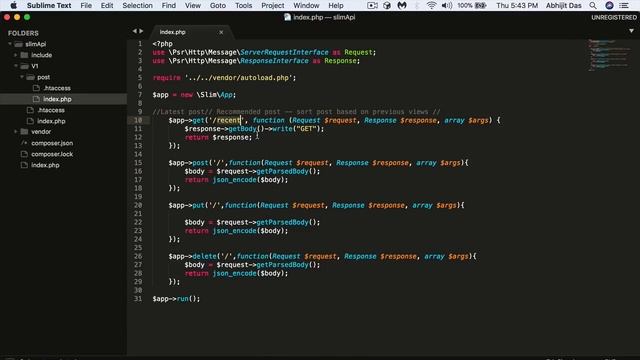Open Notification Center list icon

click(x=624, y=5)
